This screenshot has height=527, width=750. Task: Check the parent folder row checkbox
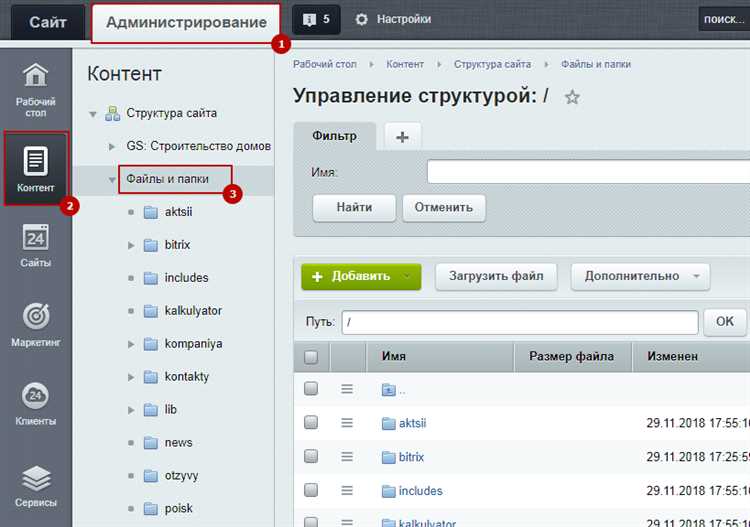point(311,388)
